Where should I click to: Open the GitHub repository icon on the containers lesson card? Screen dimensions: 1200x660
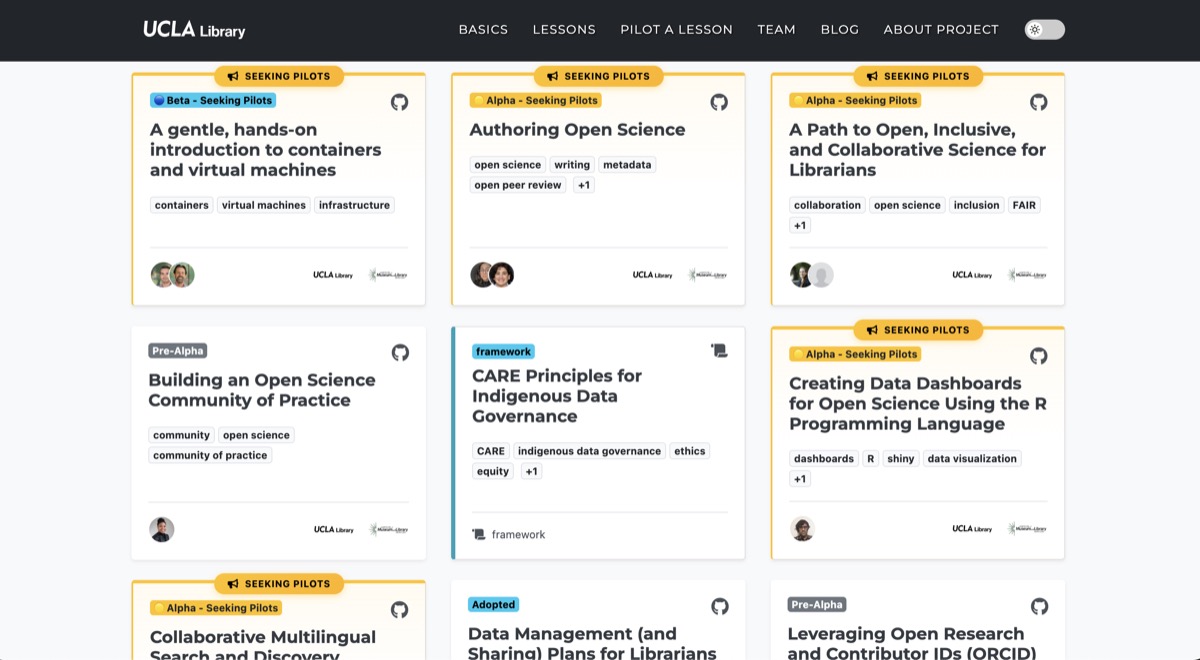click(x=399, y=102)
